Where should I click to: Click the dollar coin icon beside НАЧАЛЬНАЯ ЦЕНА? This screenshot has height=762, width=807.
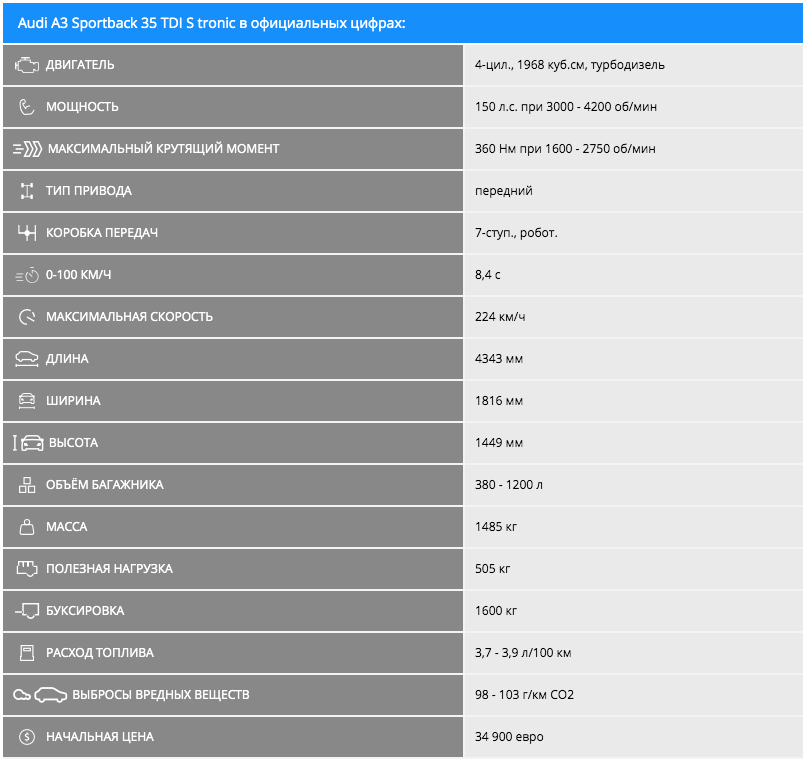(x=27, y=737)
